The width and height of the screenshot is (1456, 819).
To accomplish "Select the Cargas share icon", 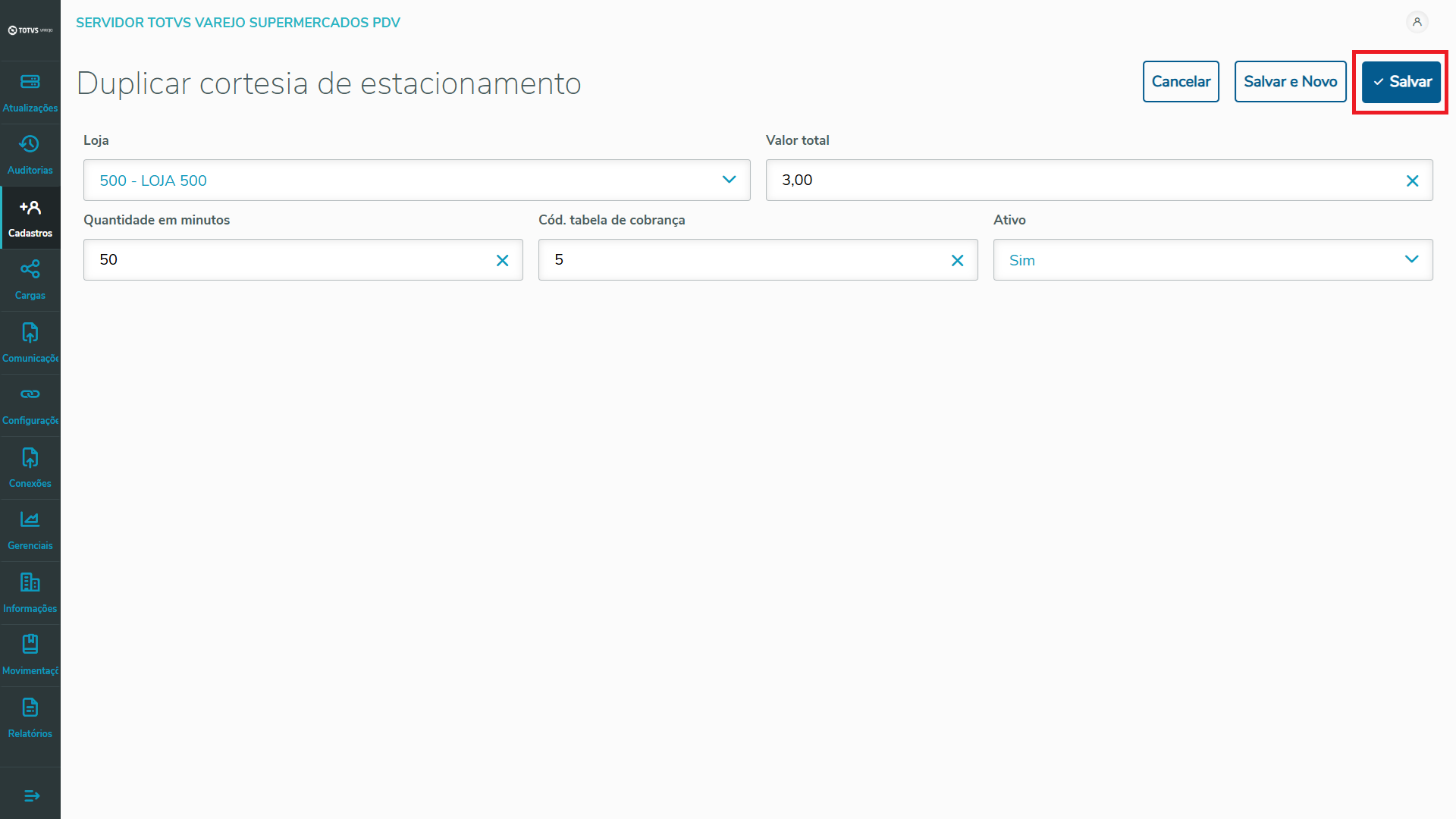I will 30,269.
